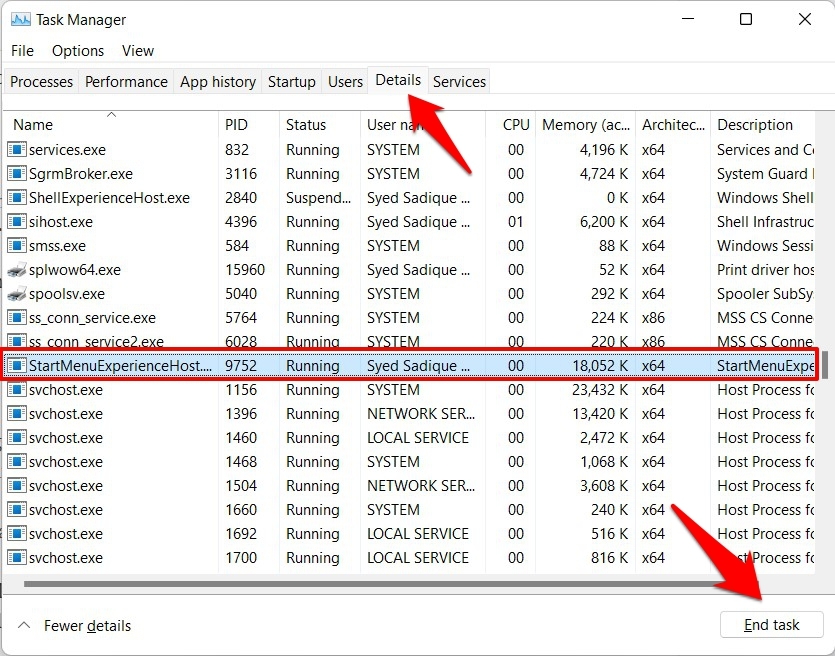Image resolution: width=835 pixels, height=656 pixels.
Task: Select the icon of svchost.exe with PID 1460
Action: [x=17, y=438]
